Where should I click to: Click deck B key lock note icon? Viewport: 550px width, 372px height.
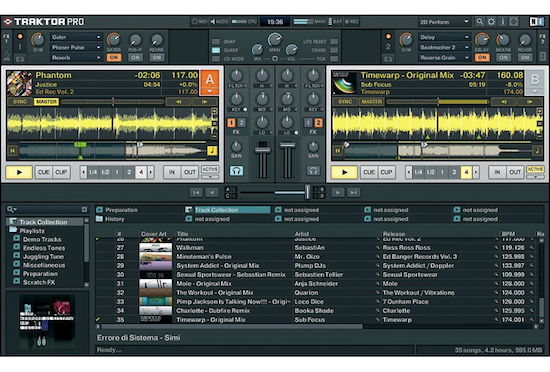point(537,151)
